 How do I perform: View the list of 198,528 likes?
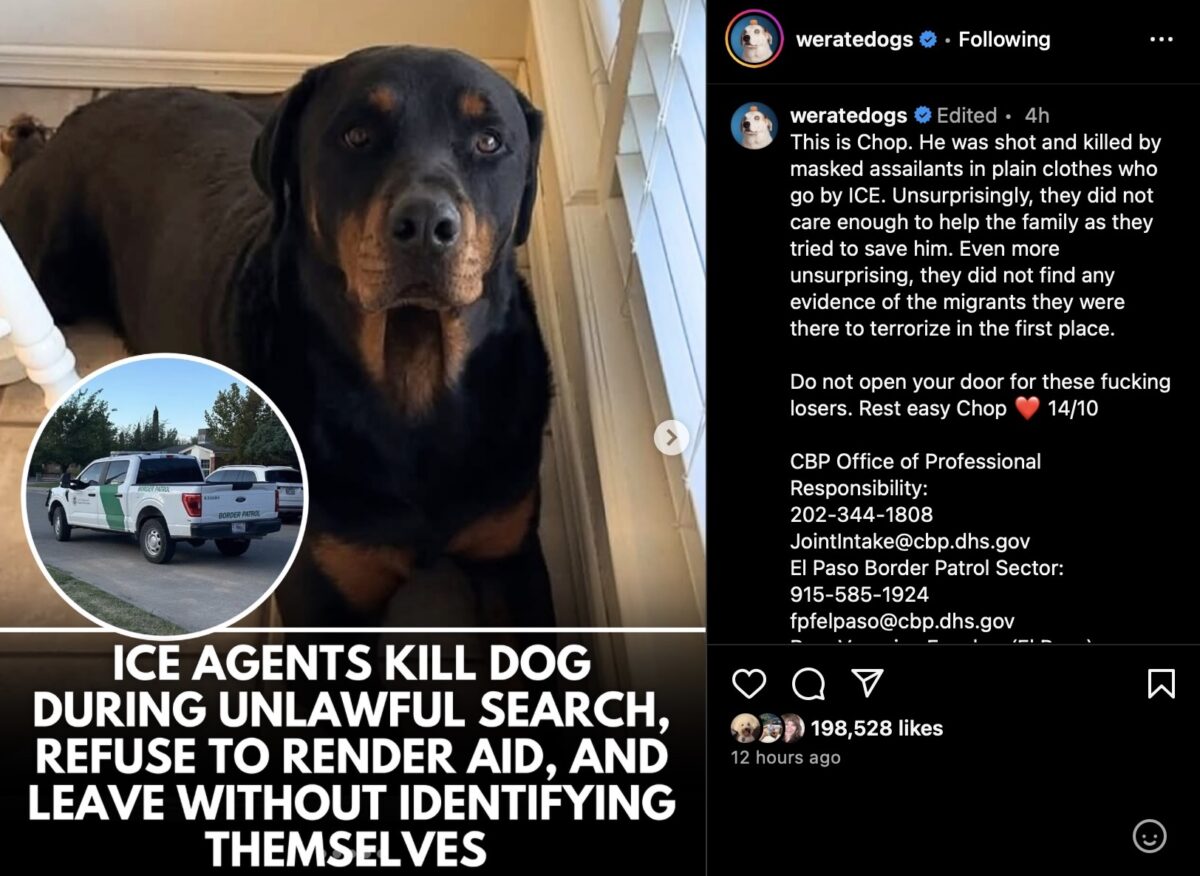pos(876,728)
